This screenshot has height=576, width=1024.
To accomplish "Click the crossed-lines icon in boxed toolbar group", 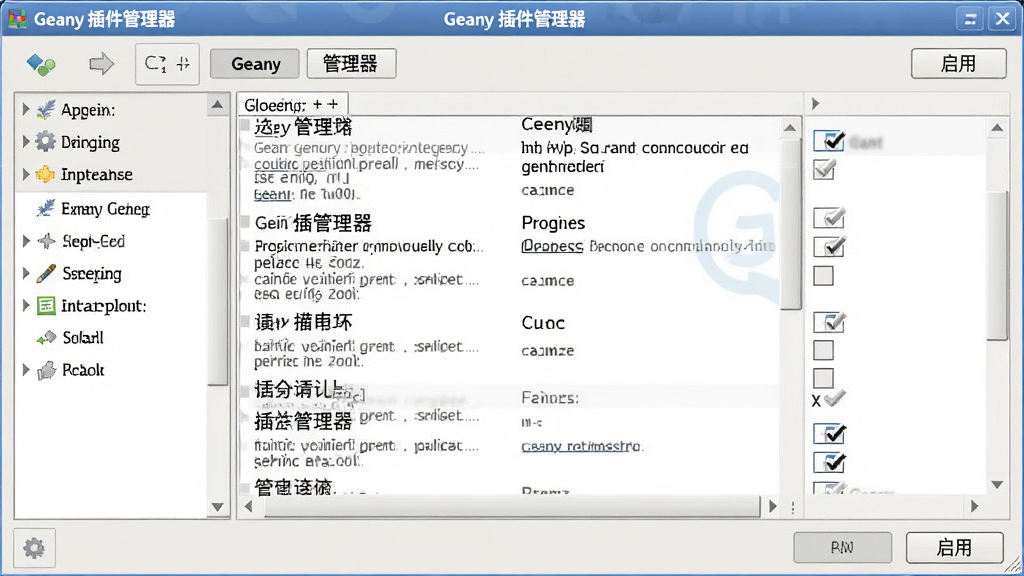I will coord(184,64).
